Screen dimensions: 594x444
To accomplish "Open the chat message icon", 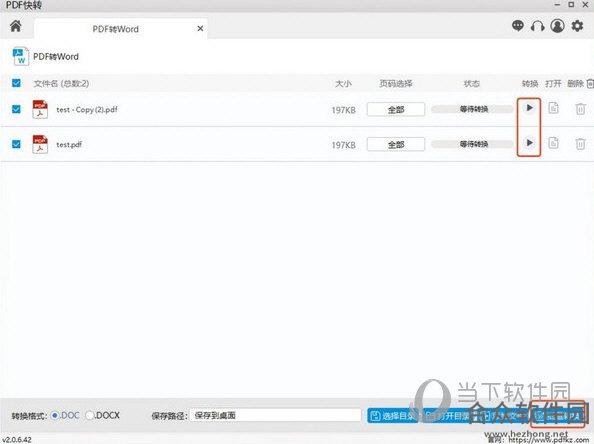I will [518, 25].
